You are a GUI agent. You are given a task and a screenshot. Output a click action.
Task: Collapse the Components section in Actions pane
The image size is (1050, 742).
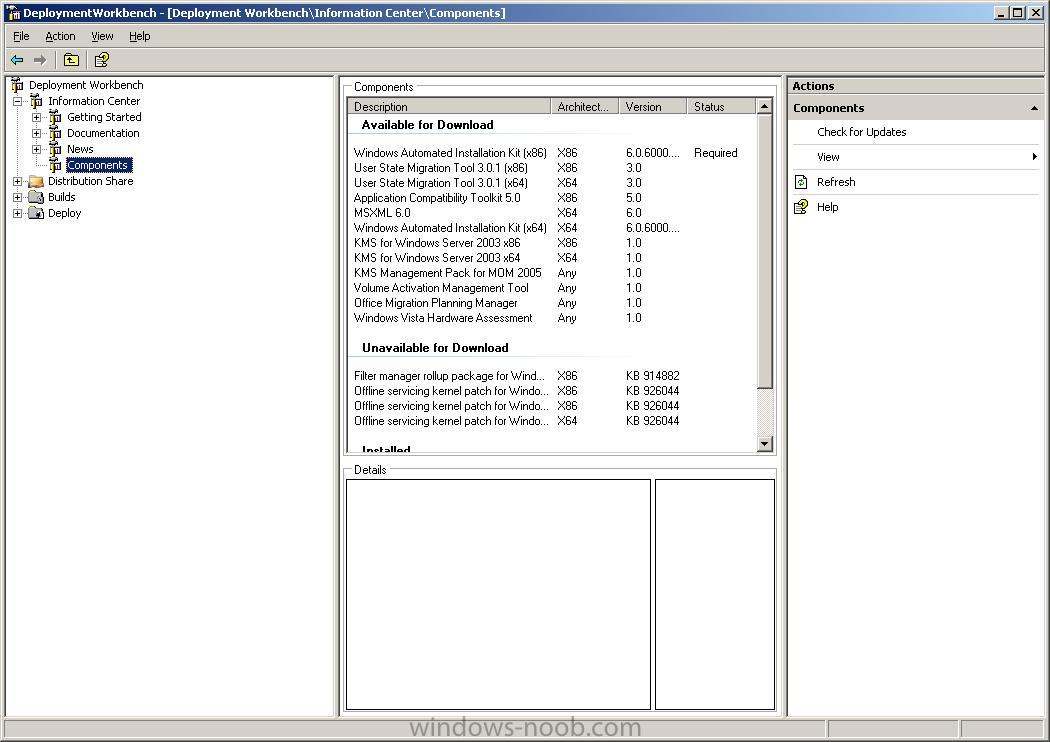click(x=1034, y=108)
